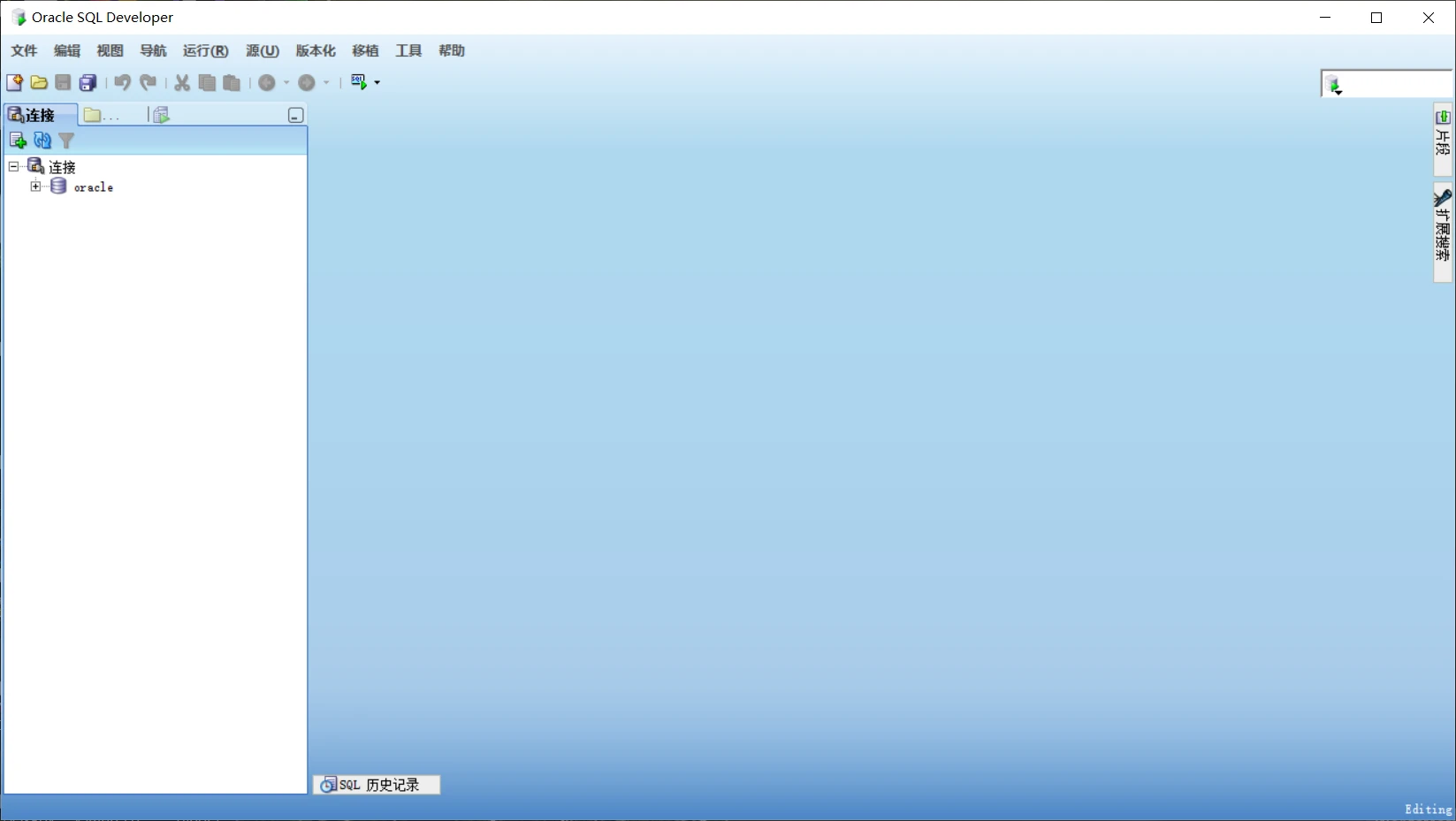Click the oracle database cylinder icon

coord(58,186)
